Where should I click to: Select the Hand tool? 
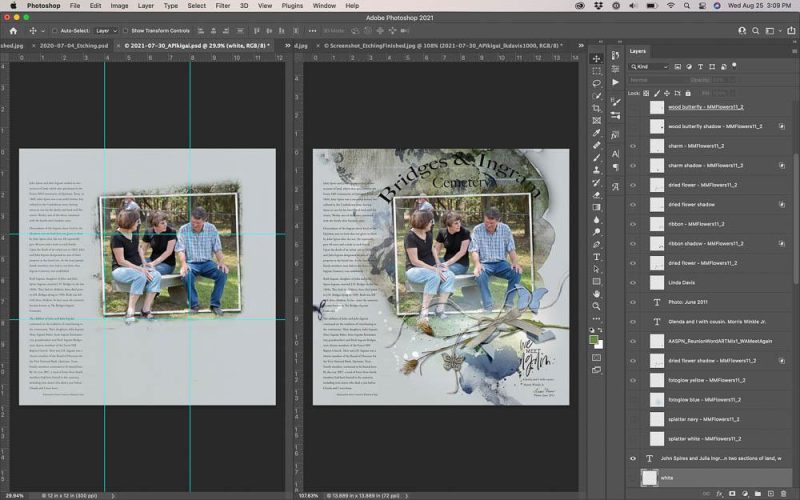pyautogui.click(x=596, y=294)
